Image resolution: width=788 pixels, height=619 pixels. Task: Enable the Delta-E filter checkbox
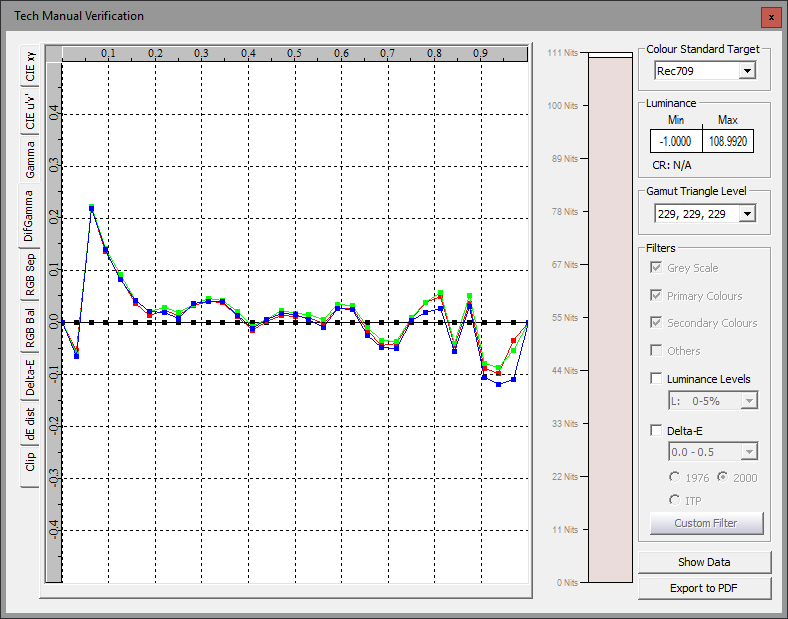click(656, 431)
